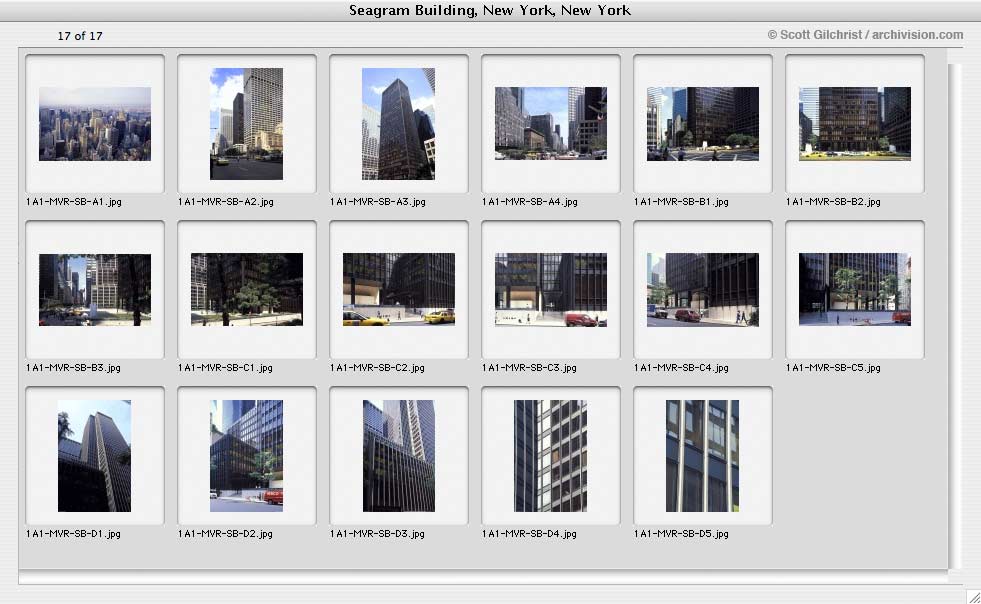The width and height of the screenshot is (981, 604).
Task: Click the filename label 1A1-MVR-SB-B2.jpg
Action: tap(833, 202)
